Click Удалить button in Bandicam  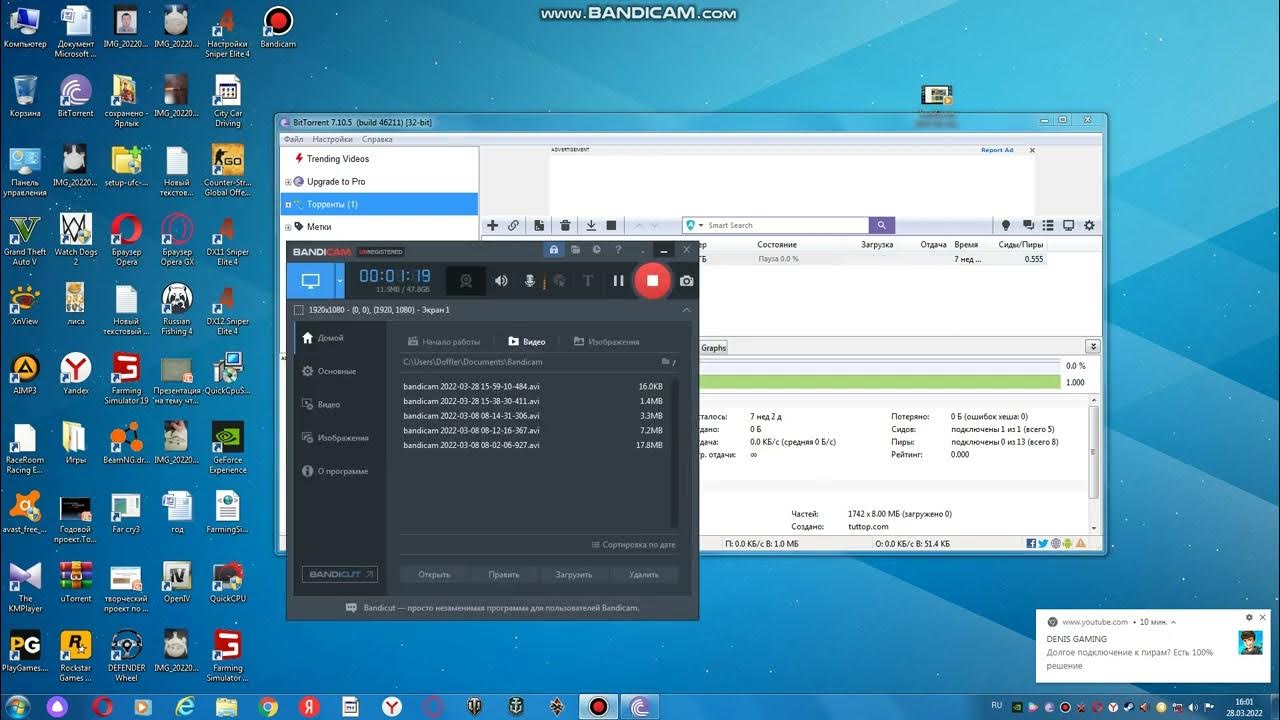[x=644, y=574]
